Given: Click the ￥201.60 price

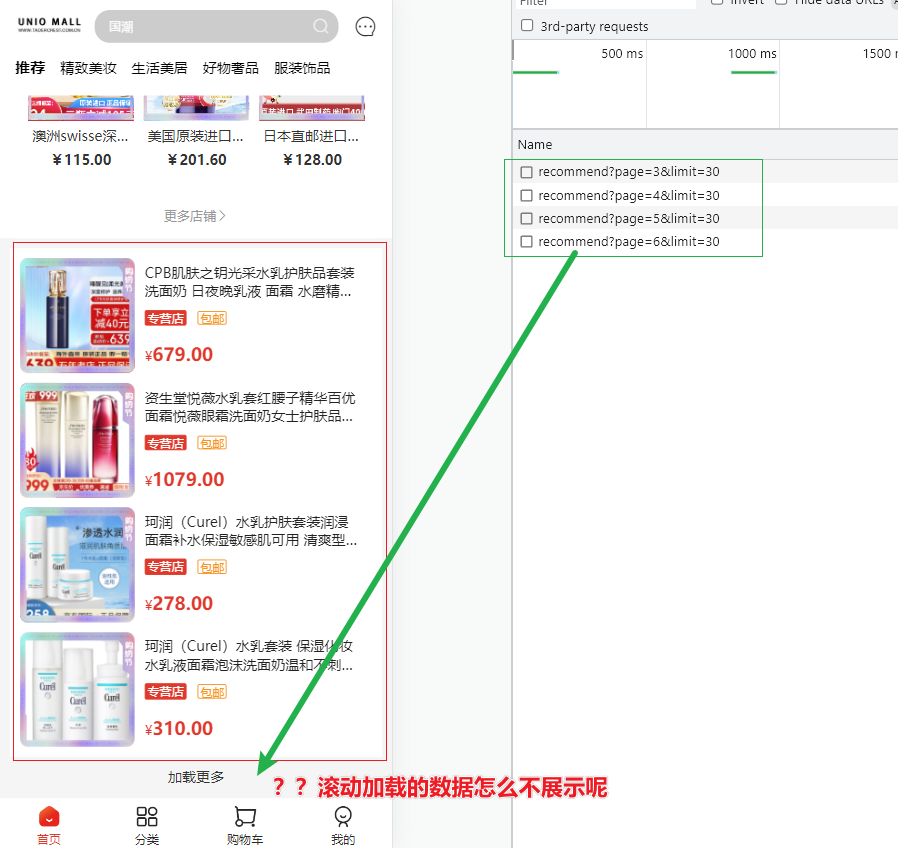Looking at the screenshot, I should [196, 160].
